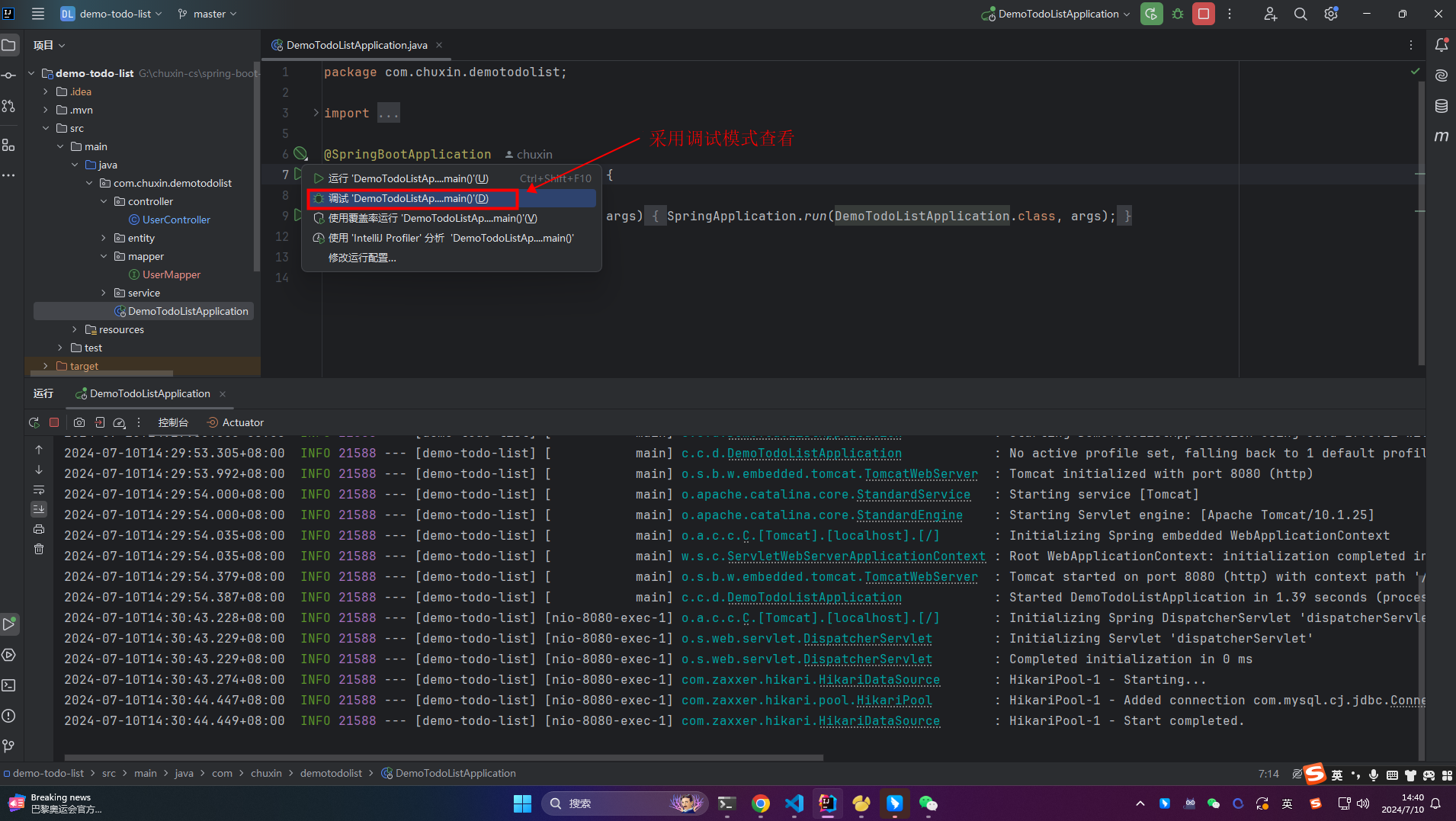Open the main hamburger menu
The width and height of the screenshot is (1456, 821).
click(x=38, y=14)
